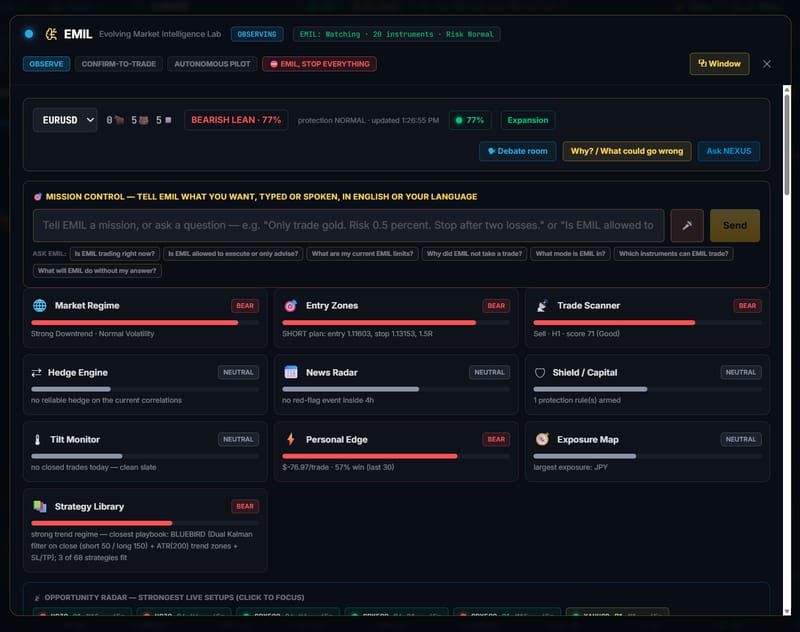Click the Personal Edge red progress bar
Screen dimensions: 800x632
pos(369,456)
